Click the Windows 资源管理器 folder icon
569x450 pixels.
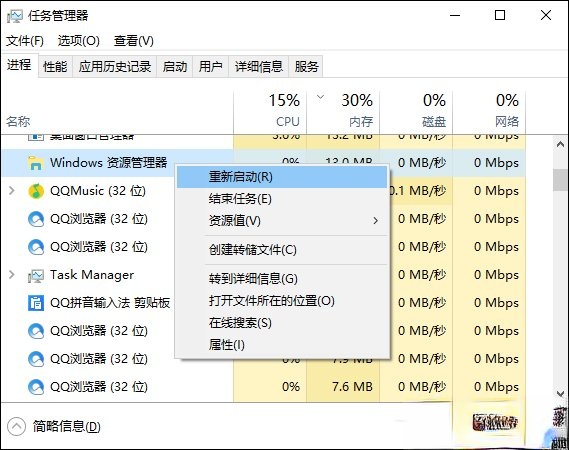[x=36, y=163]
